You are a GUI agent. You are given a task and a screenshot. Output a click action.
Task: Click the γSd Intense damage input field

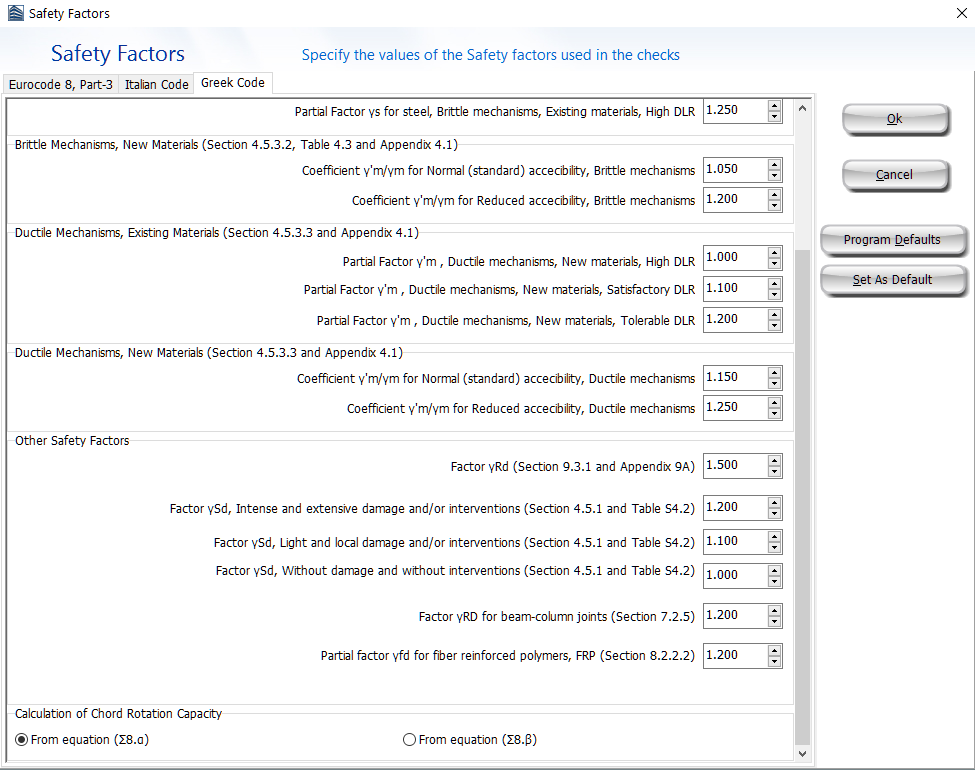click(x=734, y=507)
